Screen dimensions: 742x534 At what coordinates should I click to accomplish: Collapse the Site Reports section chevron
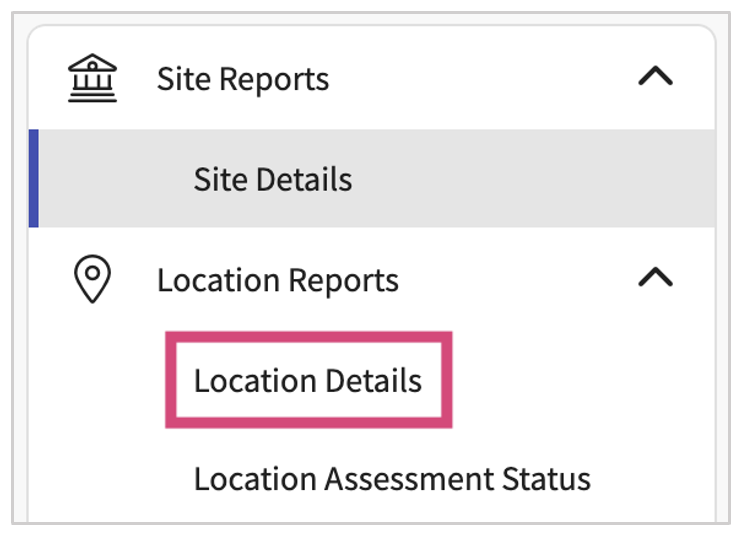pos(655,78)
